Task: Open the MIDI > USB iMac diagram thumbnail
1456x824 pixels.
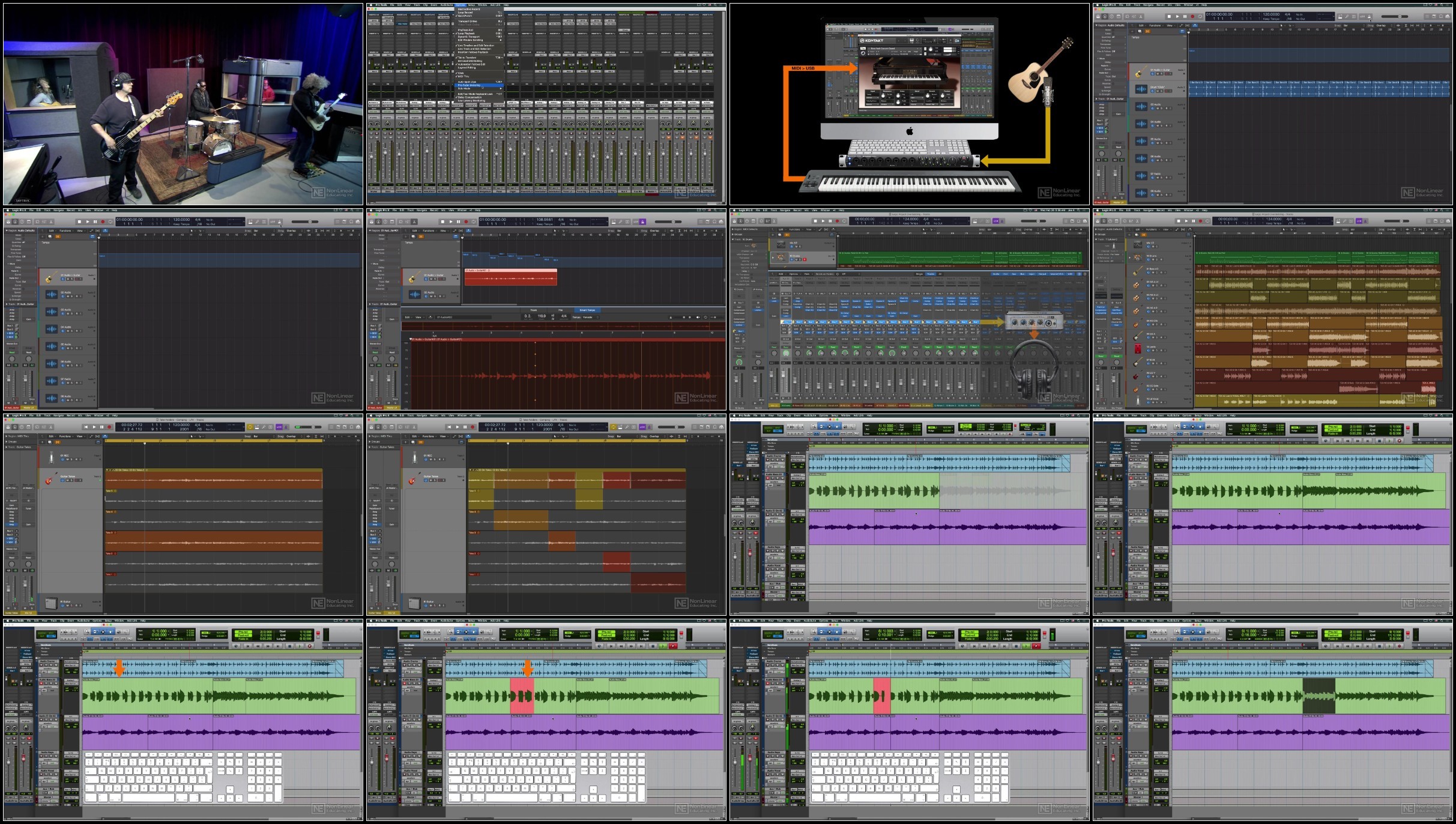Action: [910, 104]
